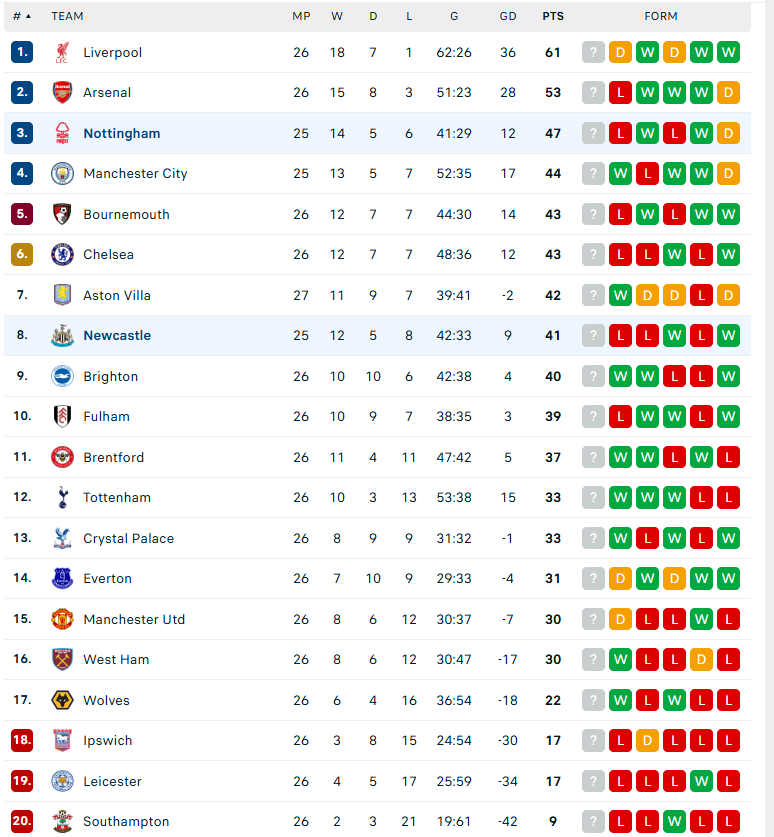Click the Tottenham cockerel crest icon
This screenshot has height=837, width=774.
coord(63,498)
